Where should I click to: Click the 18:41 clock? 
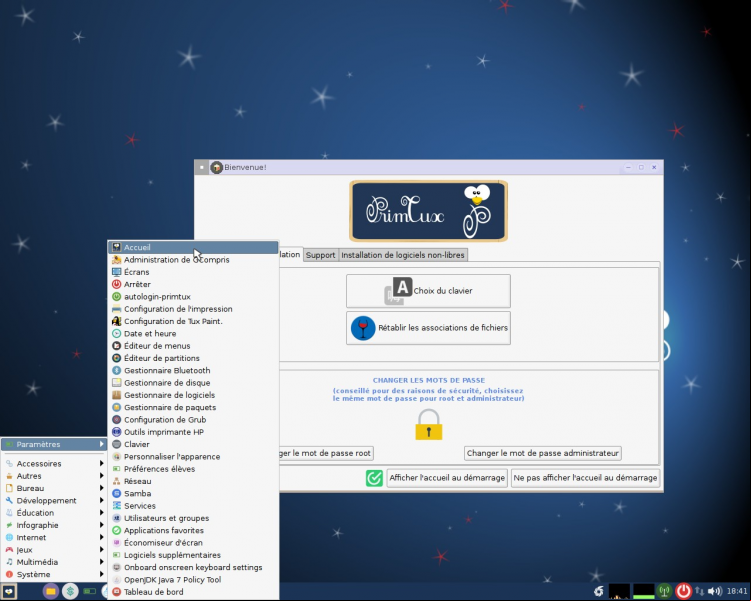tap(737, 591)
